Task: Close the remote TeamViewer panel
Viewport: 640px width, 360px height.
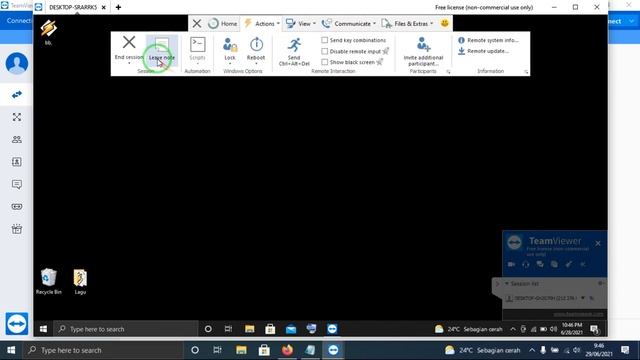Action: [x=598, y=243]
